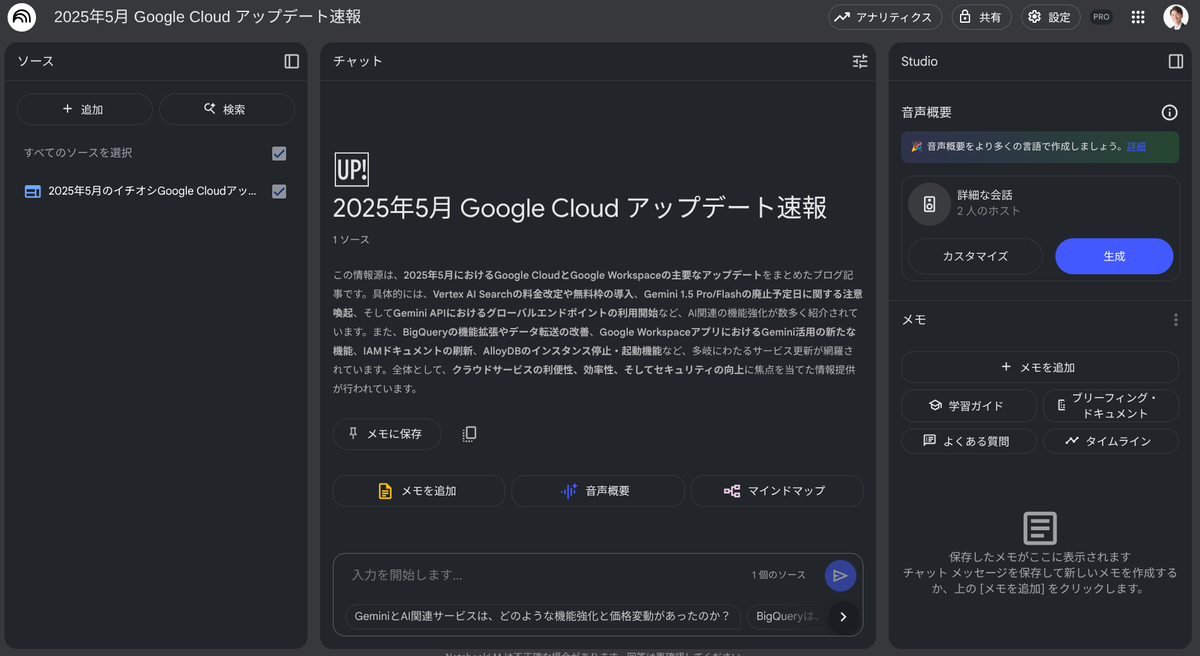Screen dimensions: 1200x656
Task: Collapse the ソース panel
Action: (292, 61)
